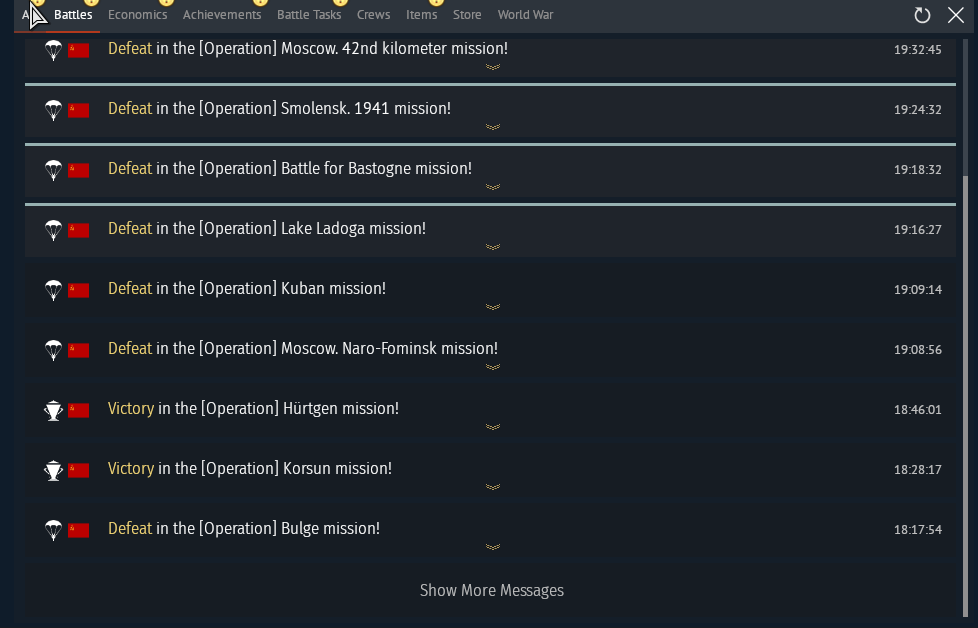The width and height of the screenshot is (978, 628).
Task: Click parachute icon for Bulge mission defeat
Action: point(54,529)
